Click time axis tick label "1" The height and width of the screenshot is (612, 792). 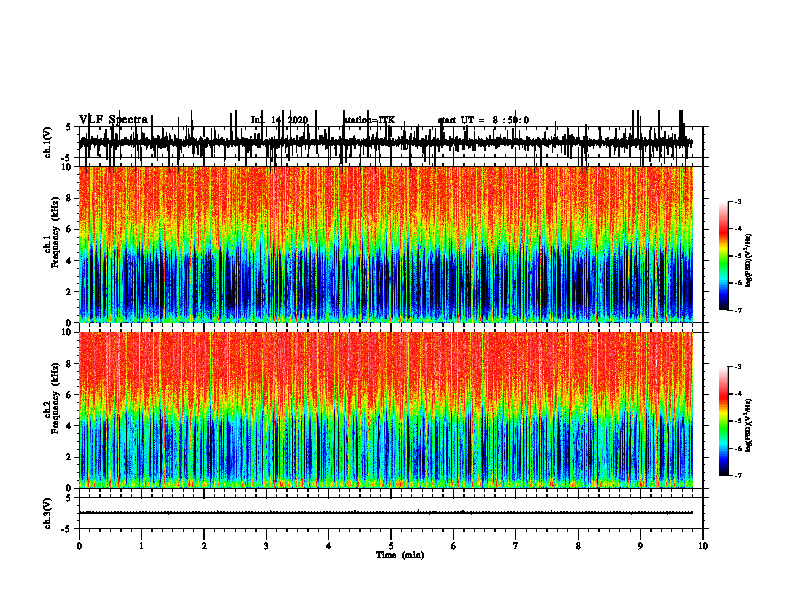coord(141,546)
